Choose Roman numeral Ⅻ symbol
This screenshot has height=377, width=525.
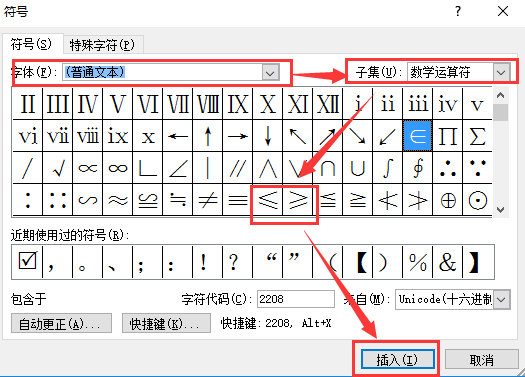[328, 104]
